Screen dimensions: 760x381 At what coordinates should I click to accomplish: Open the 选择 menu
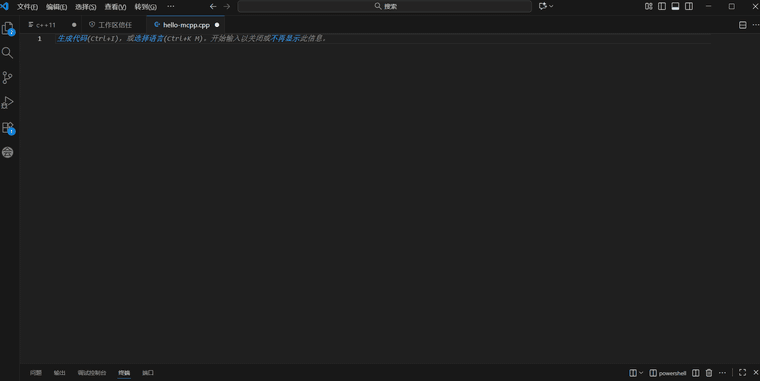coord(85,7)
